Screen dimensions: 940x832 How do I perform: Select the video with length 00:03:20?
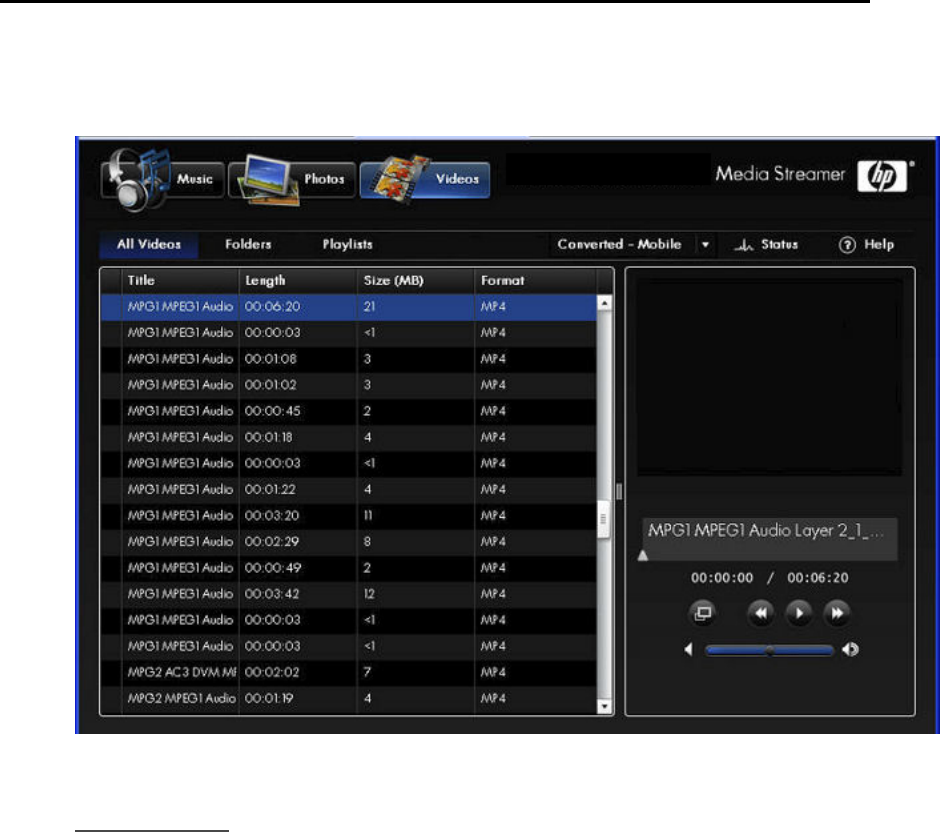(349, 516)
